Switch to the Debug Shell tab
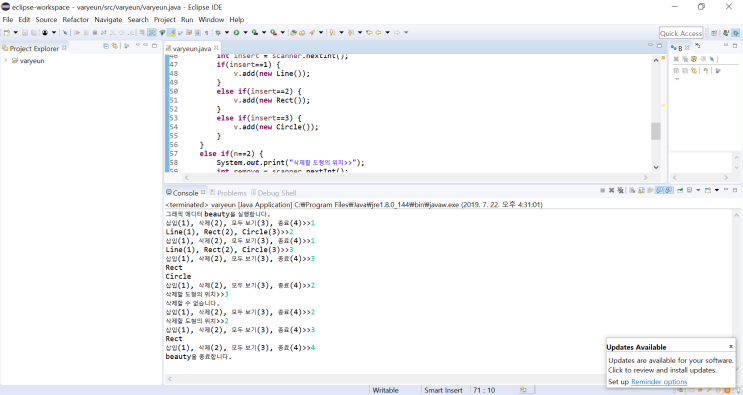743x395 pixels. 273,193
